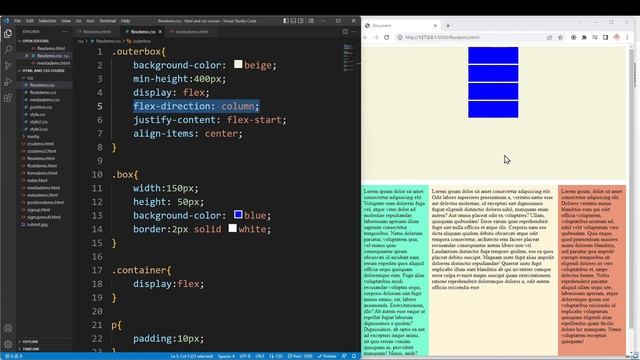The height and width of the screenshot is (360, 640).
Task: Click the line and column status item
Action: point(191,356)
